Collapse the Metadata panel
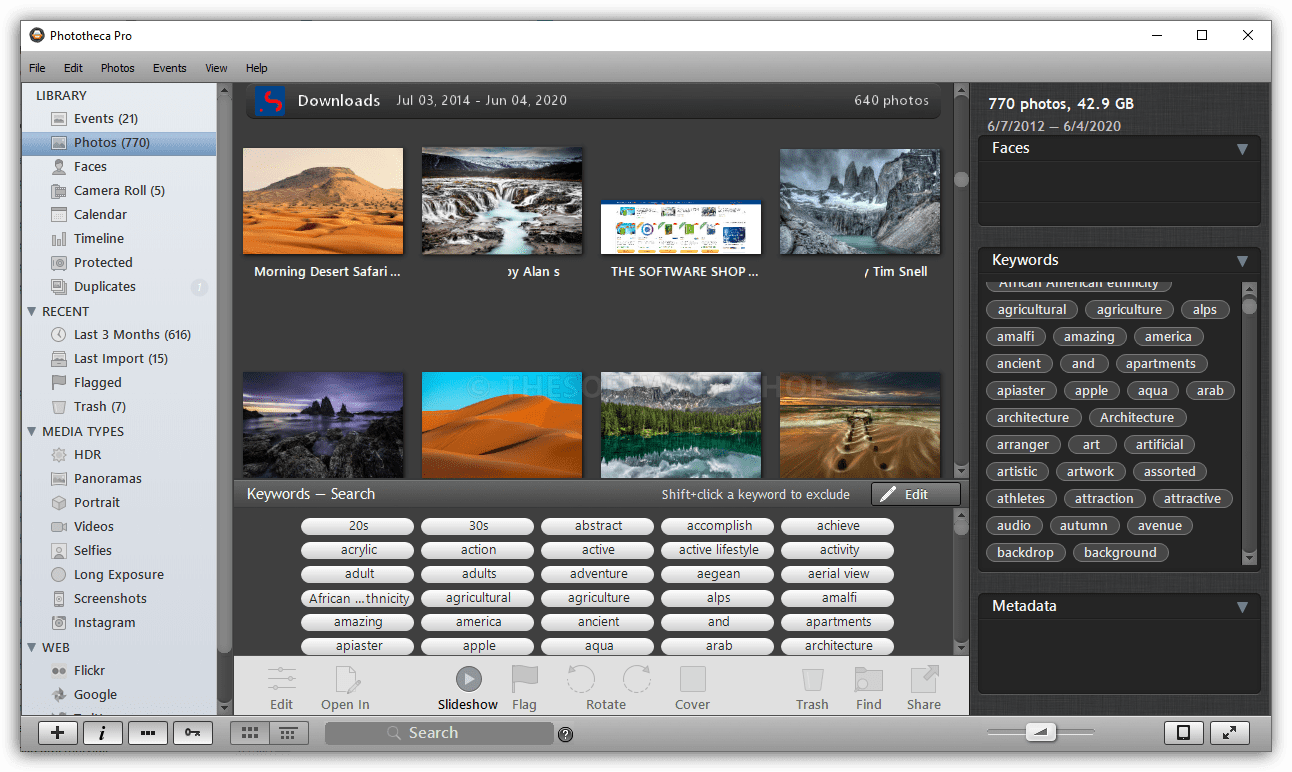This screenshot has height=772, width=1292. click(x=1242, y=607)
